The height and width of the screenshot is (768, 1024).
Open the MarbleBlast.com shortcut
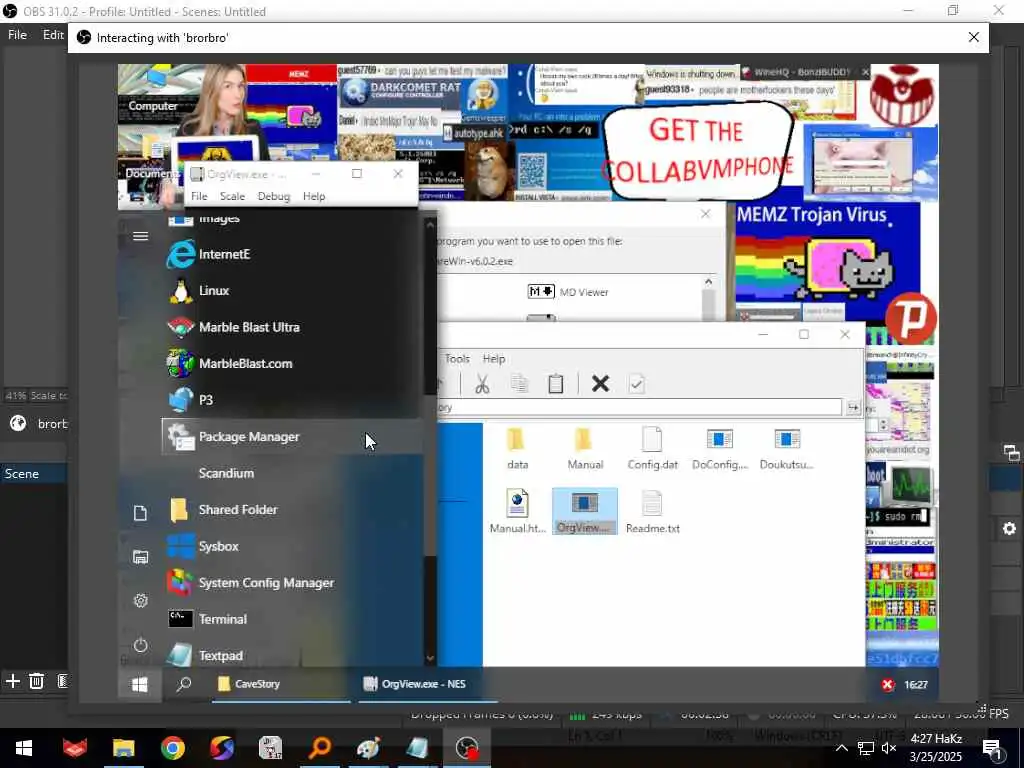tap(293, 364)
